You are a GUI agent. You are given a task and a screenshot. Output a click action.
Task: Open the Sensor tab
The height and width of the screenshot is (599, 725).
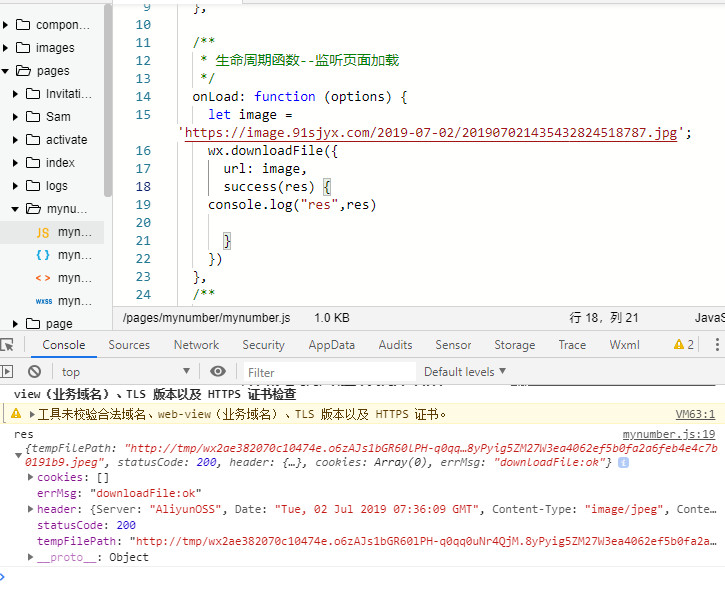coord(453,345)
